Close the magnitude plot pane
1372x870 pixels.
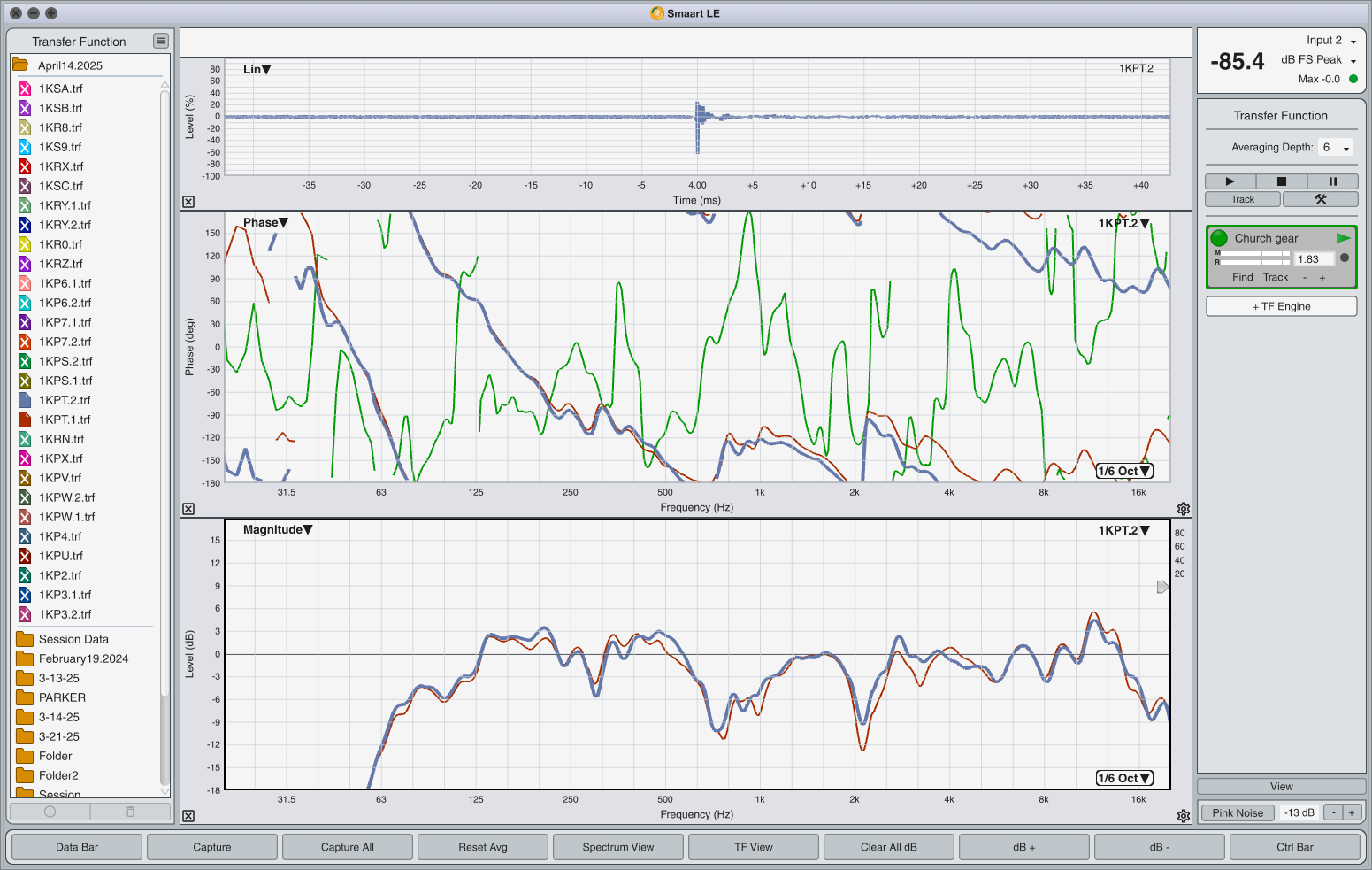click(188, 816)
